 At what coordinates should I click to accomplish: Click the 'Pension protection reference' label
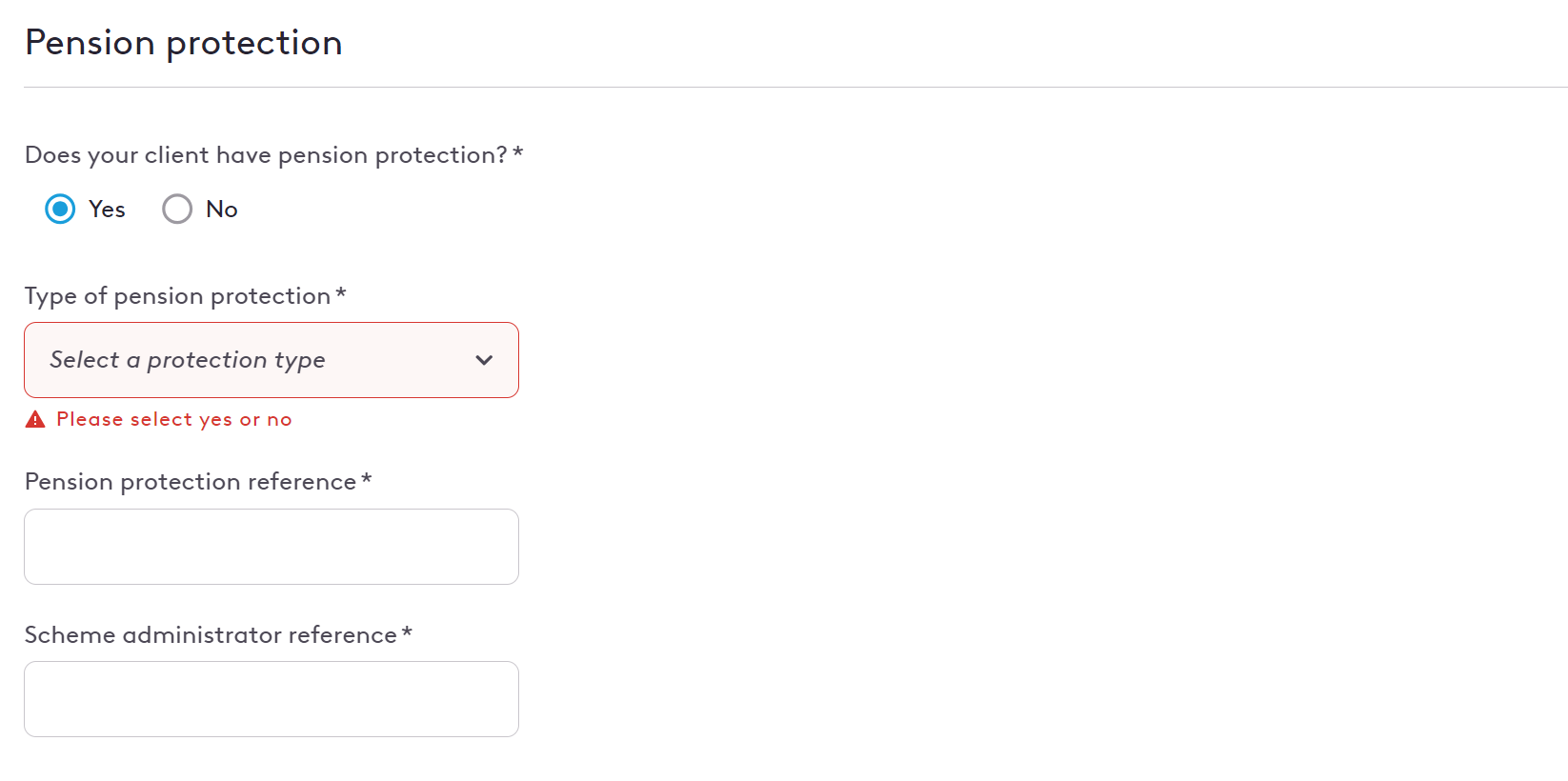point(191,482)
